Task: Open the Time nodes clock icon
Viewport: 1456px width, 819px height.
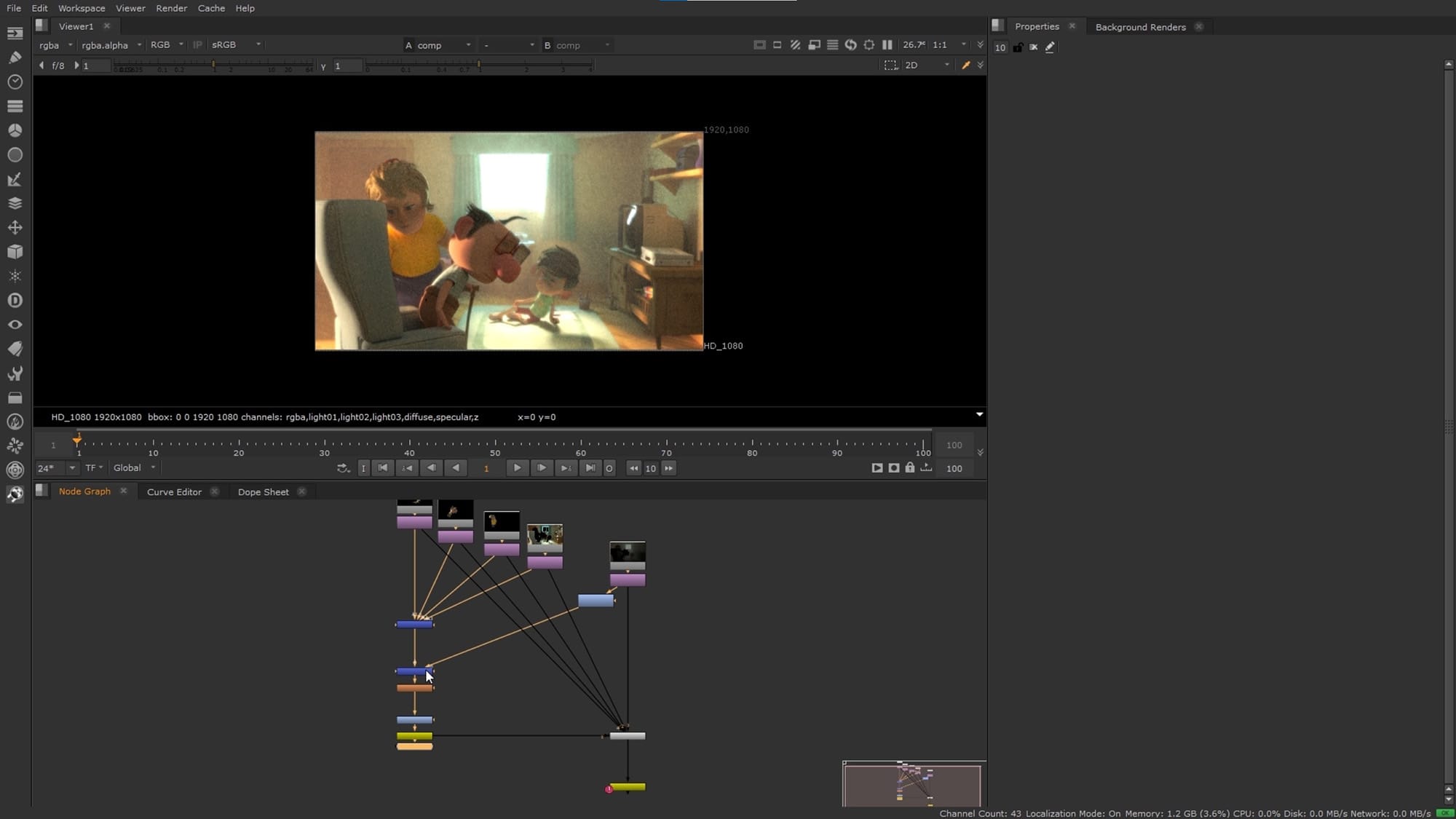Action: tap(15, 82)
